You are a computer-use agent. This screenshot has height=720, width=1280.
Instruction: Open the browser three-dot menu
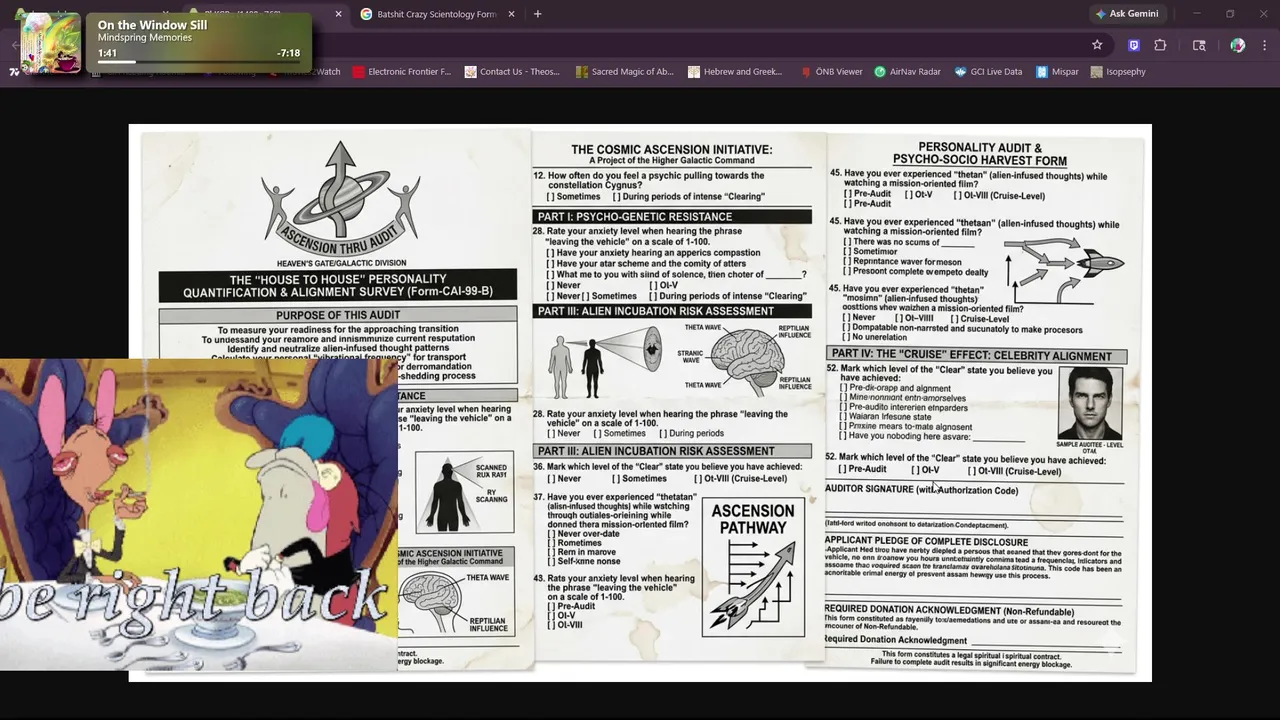tap(1264, 45)
